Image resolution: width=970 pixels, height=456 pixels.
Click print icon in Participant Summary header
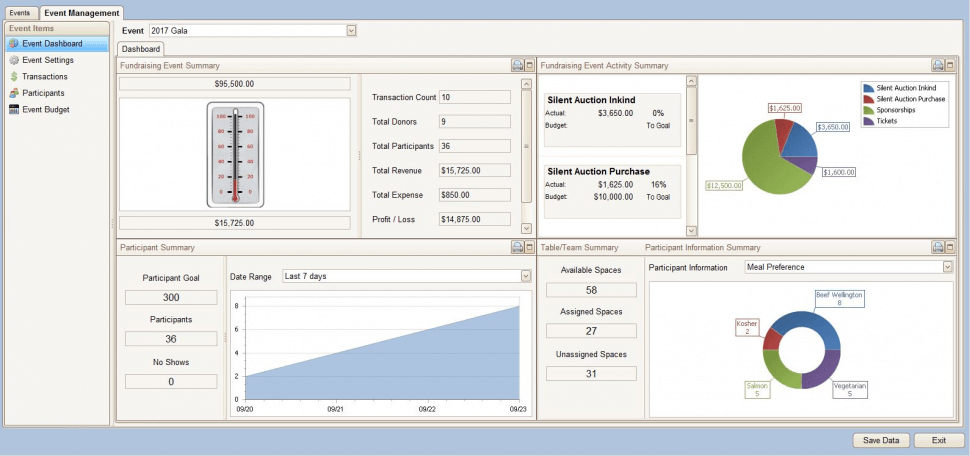[x=517, y=246]
